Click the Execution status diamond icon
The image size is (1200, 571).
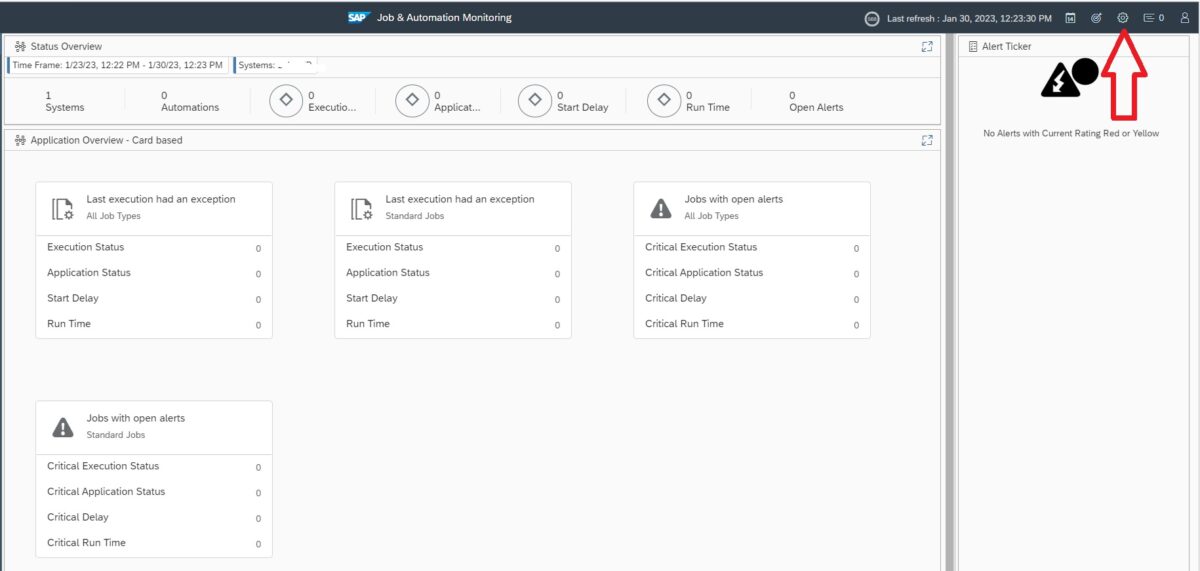[286, 100]
